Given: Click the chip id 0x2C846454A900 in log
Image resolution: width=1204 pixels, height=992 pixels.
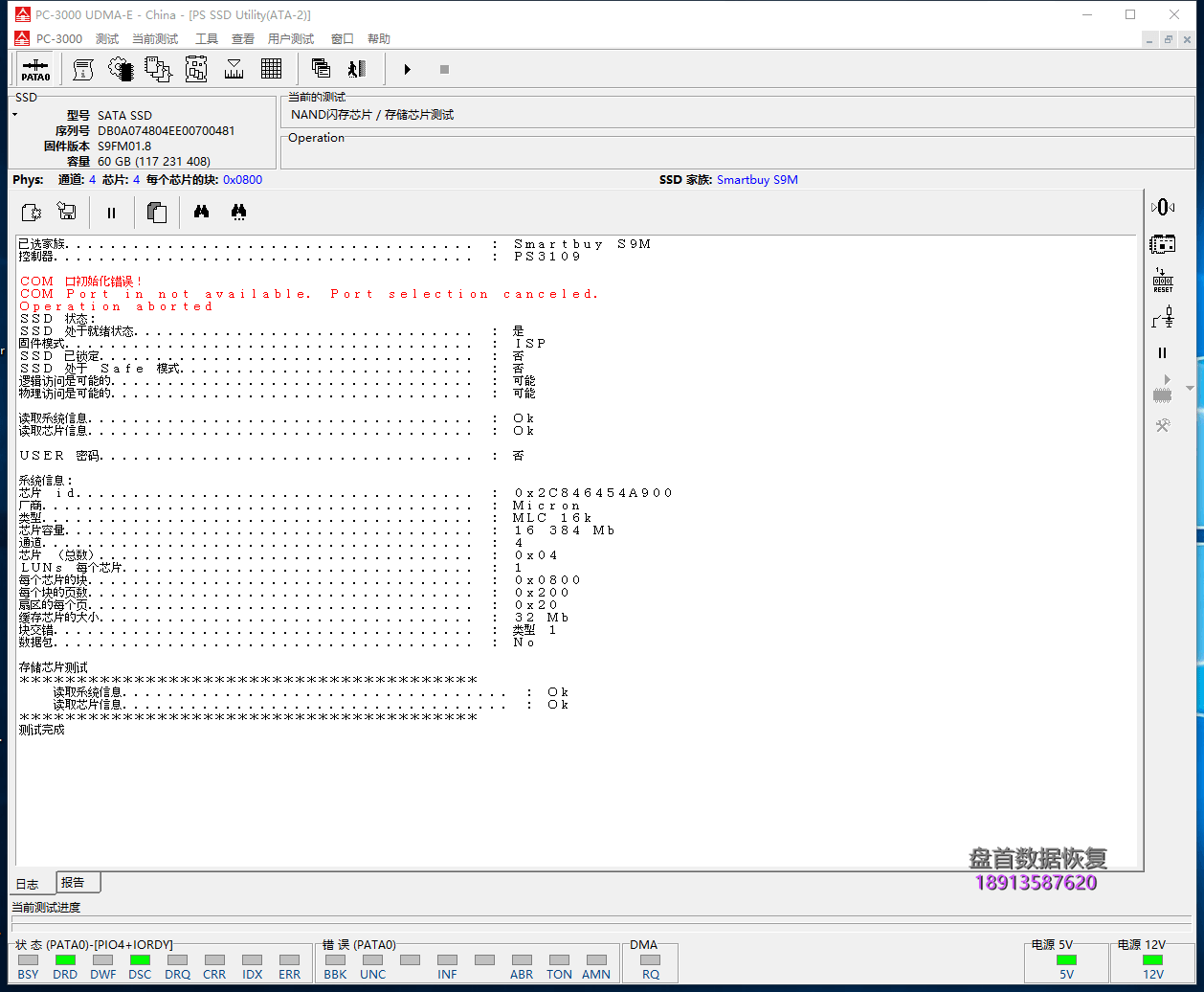Looking at the screenshot, I should [593, 493].
